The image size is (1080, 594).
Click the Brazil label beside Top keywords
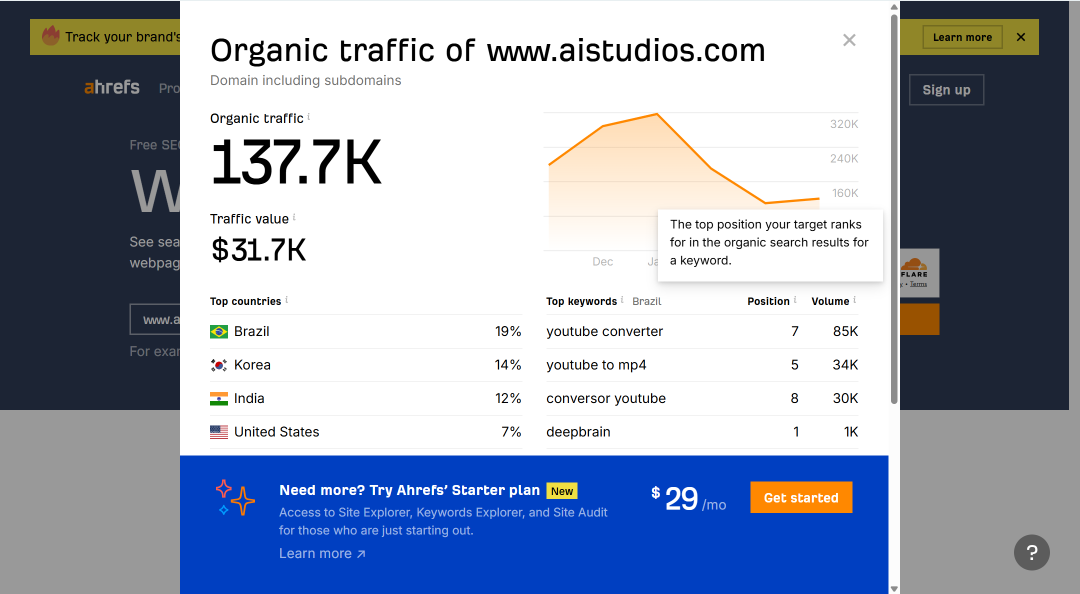pos(647,302)
